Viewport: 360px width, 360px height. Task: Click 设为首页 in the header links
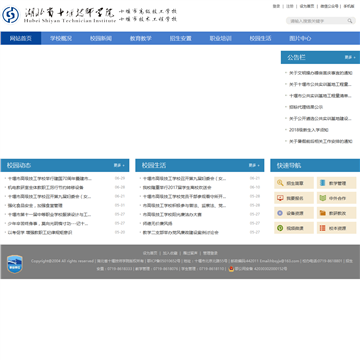pos(307,6)
